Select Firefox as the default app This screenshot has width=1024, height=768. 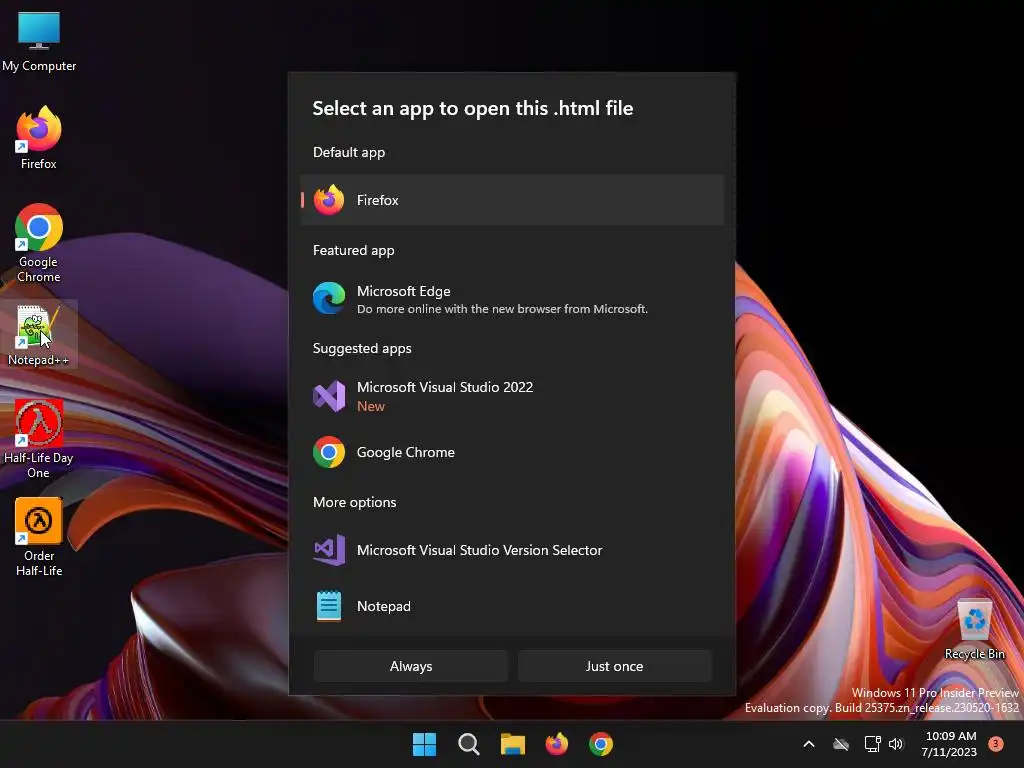[512, 200]
